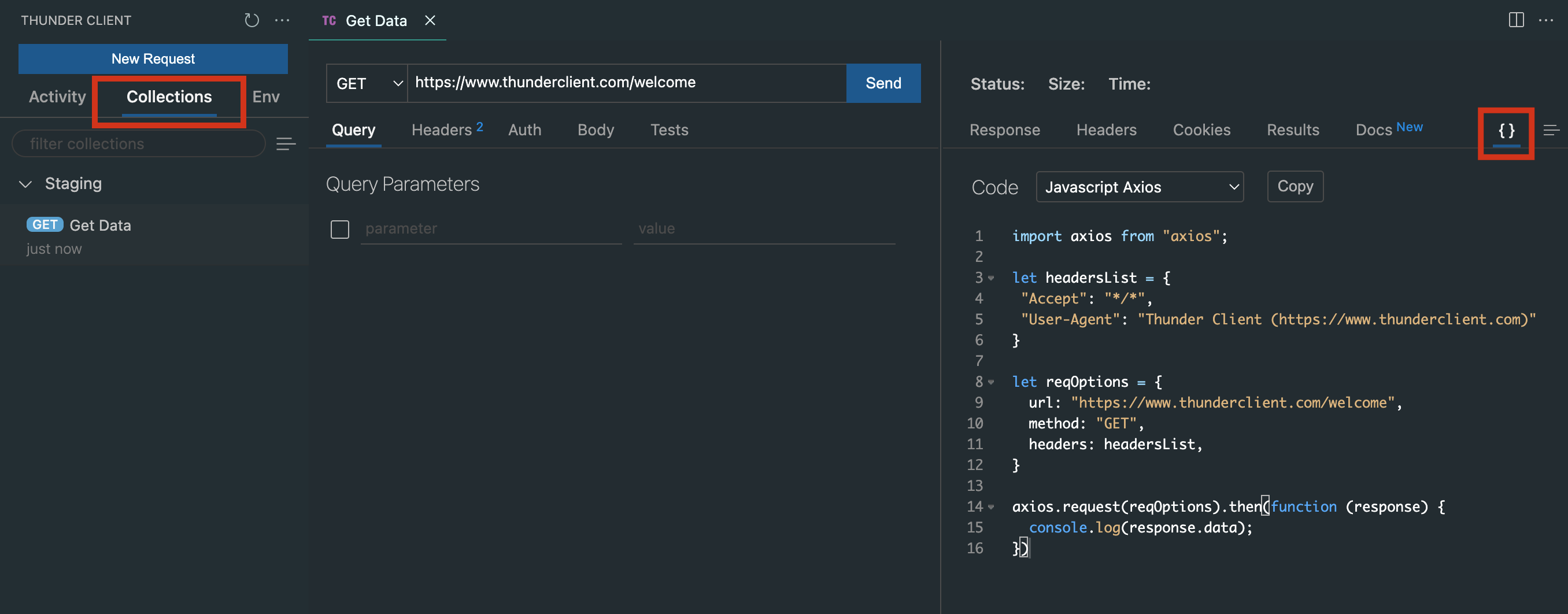Click the split editor layout icon
This screenshot has height=614, width=1568.
click(x=1517, y=20)
